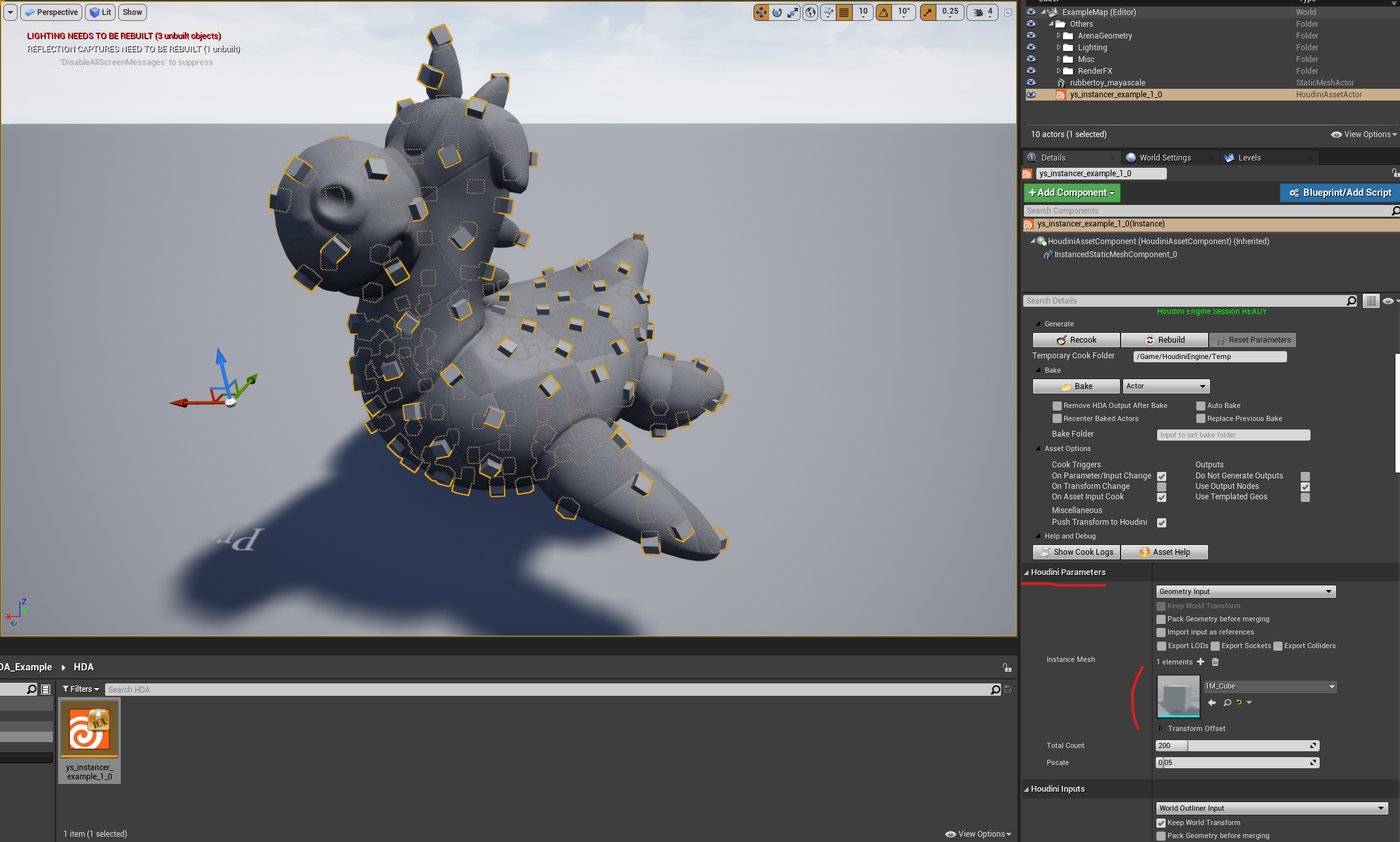Toggle visibility eye for ys_instancer_example_1_0 actor

coord(1031,95)
